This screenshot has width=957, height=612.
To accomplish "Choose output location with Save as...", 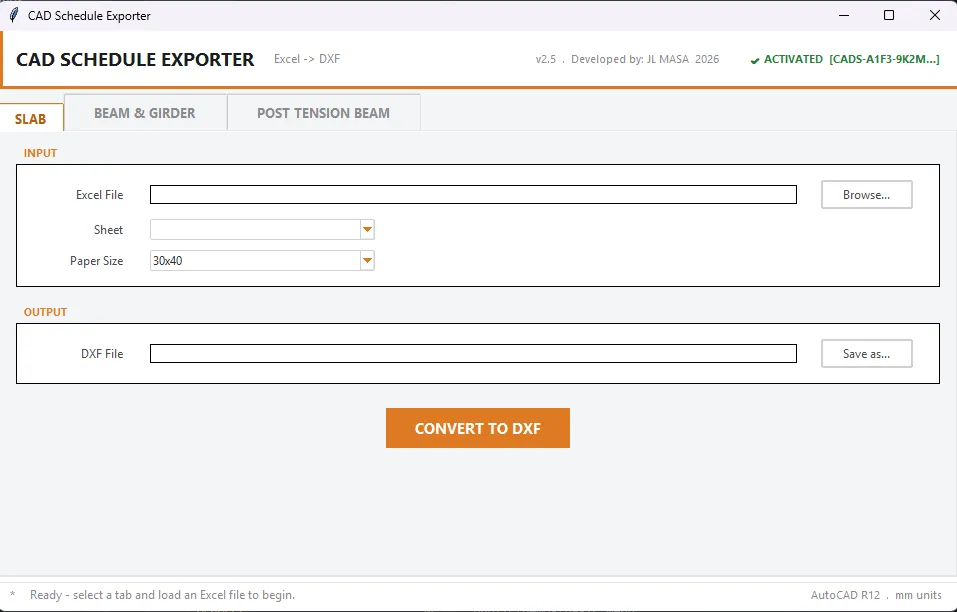I will pos(867,353).
